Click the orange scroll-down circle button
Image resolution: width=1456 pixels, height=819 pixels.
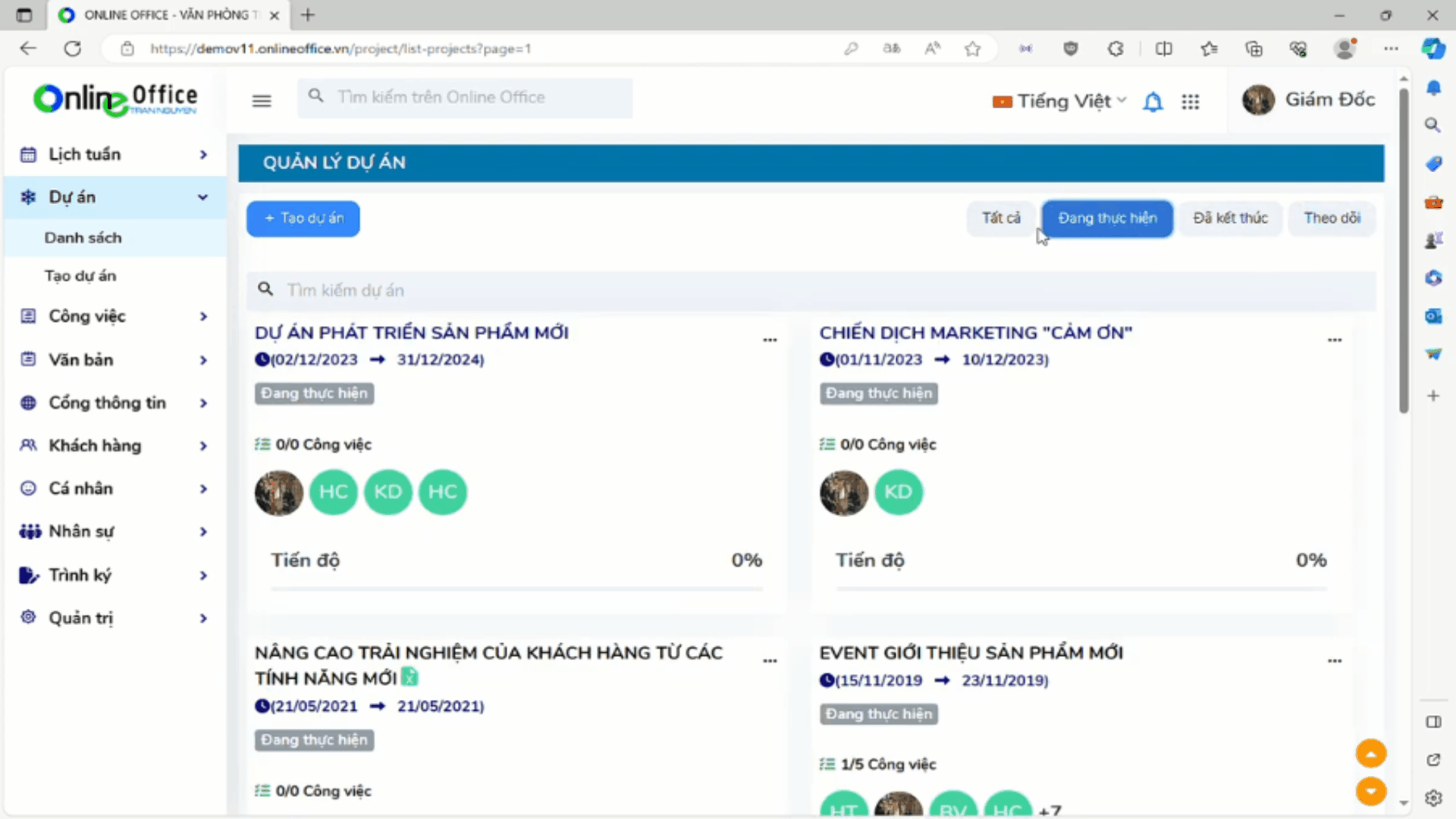[x=1370, y=791]
